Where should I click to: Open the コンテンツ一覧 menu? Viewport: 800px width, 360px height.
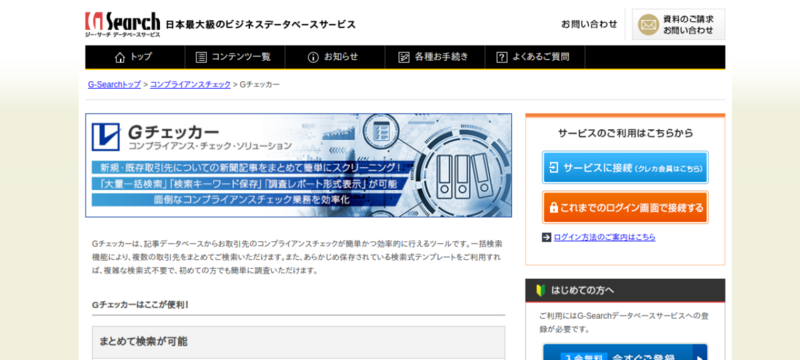pos(235,57)
